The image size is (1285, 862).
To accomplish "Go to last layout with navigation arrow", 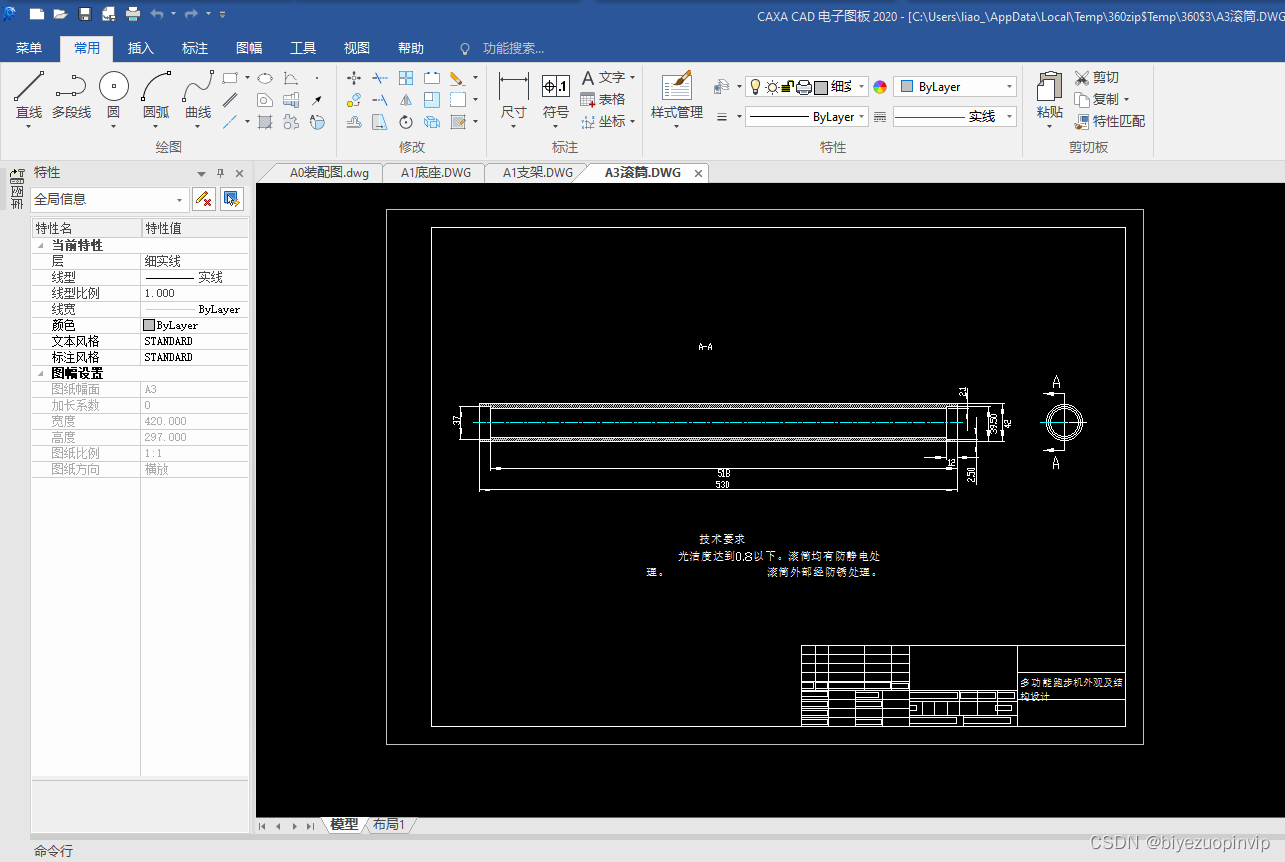I will (x=311, y=826).
